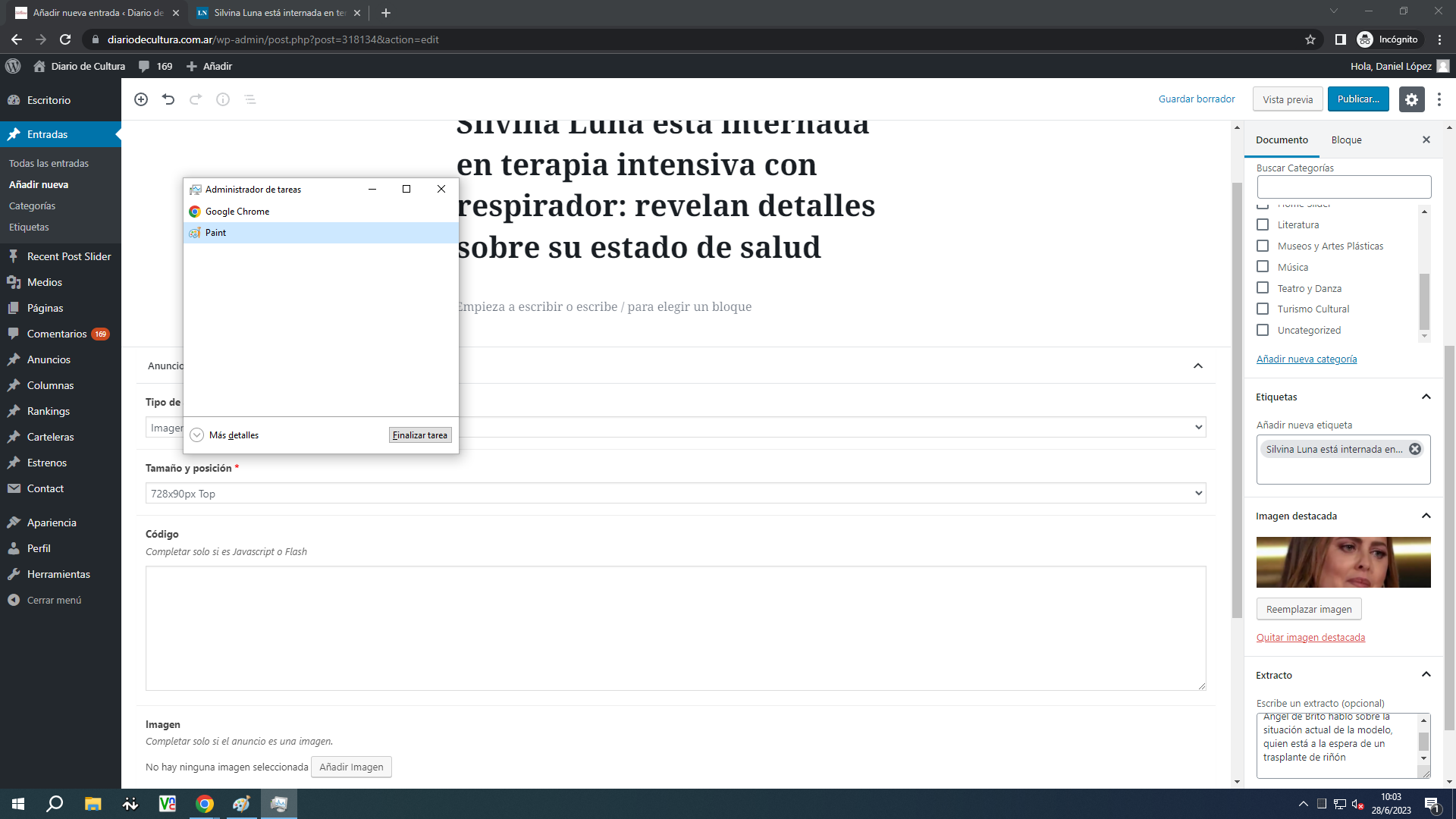Click inside the Código textarea
Viewport: 1456px width, 819px height.
click(676, 628)
